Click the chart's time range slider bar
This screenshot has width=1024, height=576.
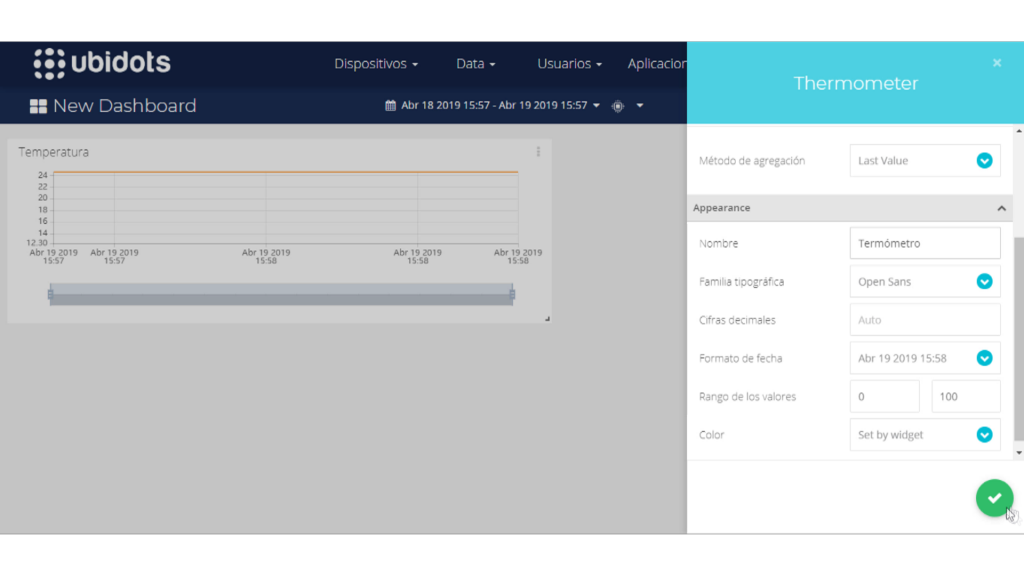coord(281,294)
